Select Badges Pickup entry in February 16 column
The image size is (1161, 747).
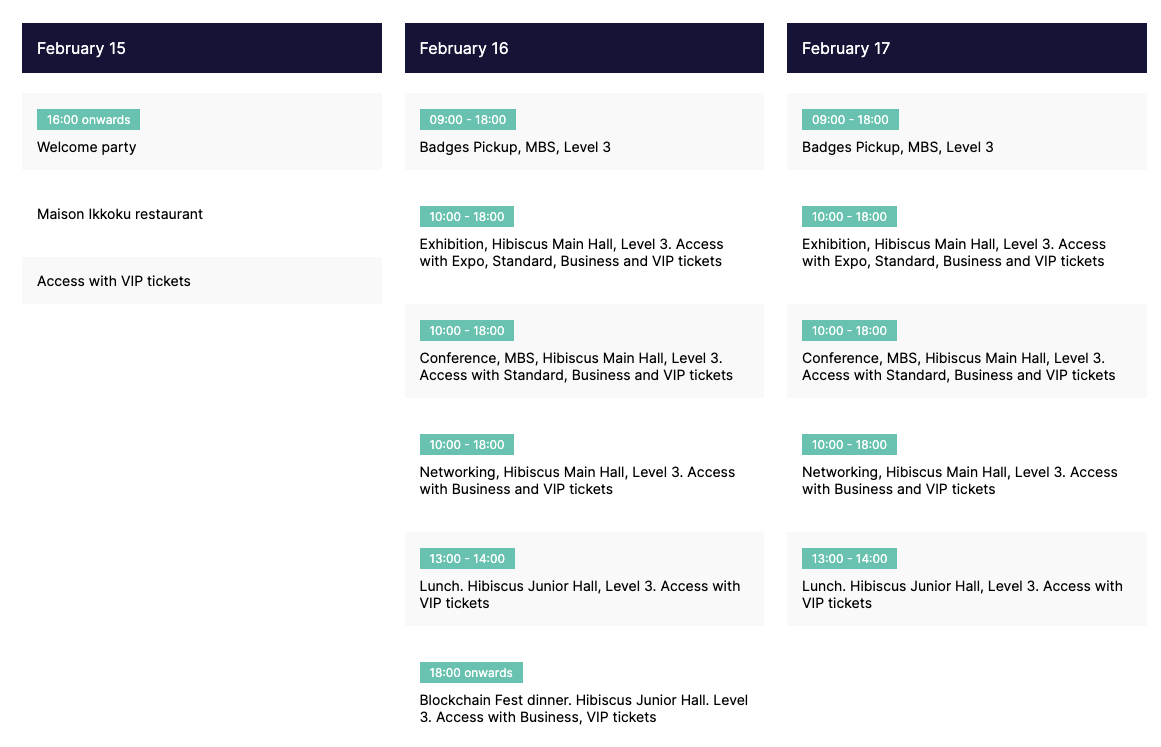[515, 147]
